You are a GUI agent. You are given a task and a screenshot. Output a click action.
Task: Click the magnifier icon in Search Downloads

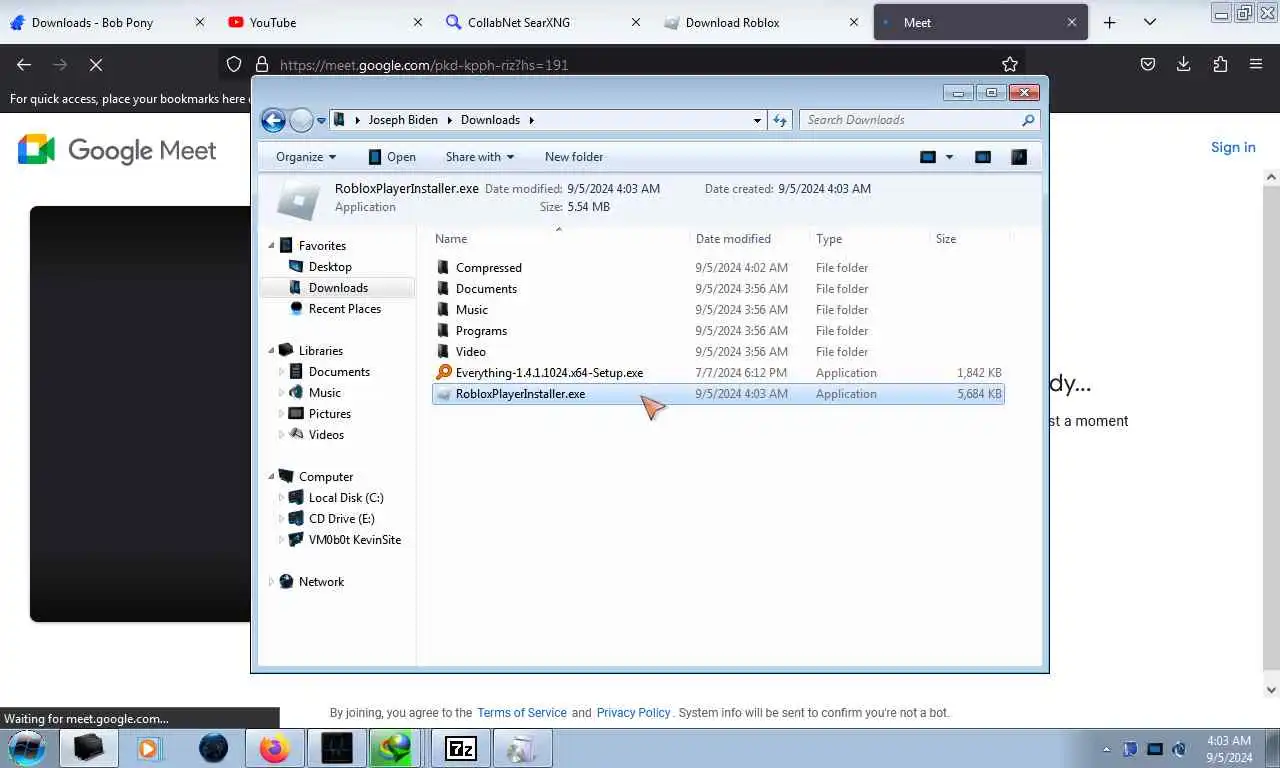[x=1028, y=120]
